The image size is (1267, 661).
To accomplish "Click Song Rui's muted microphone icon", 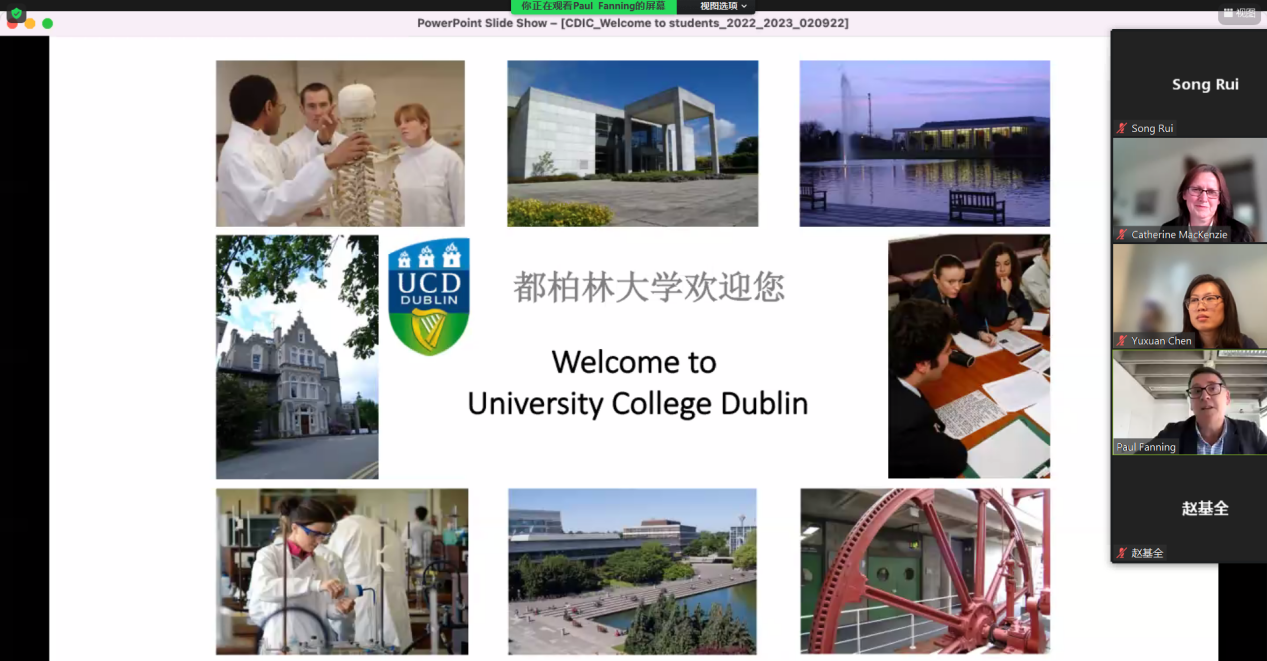I will click(1122, 129).
